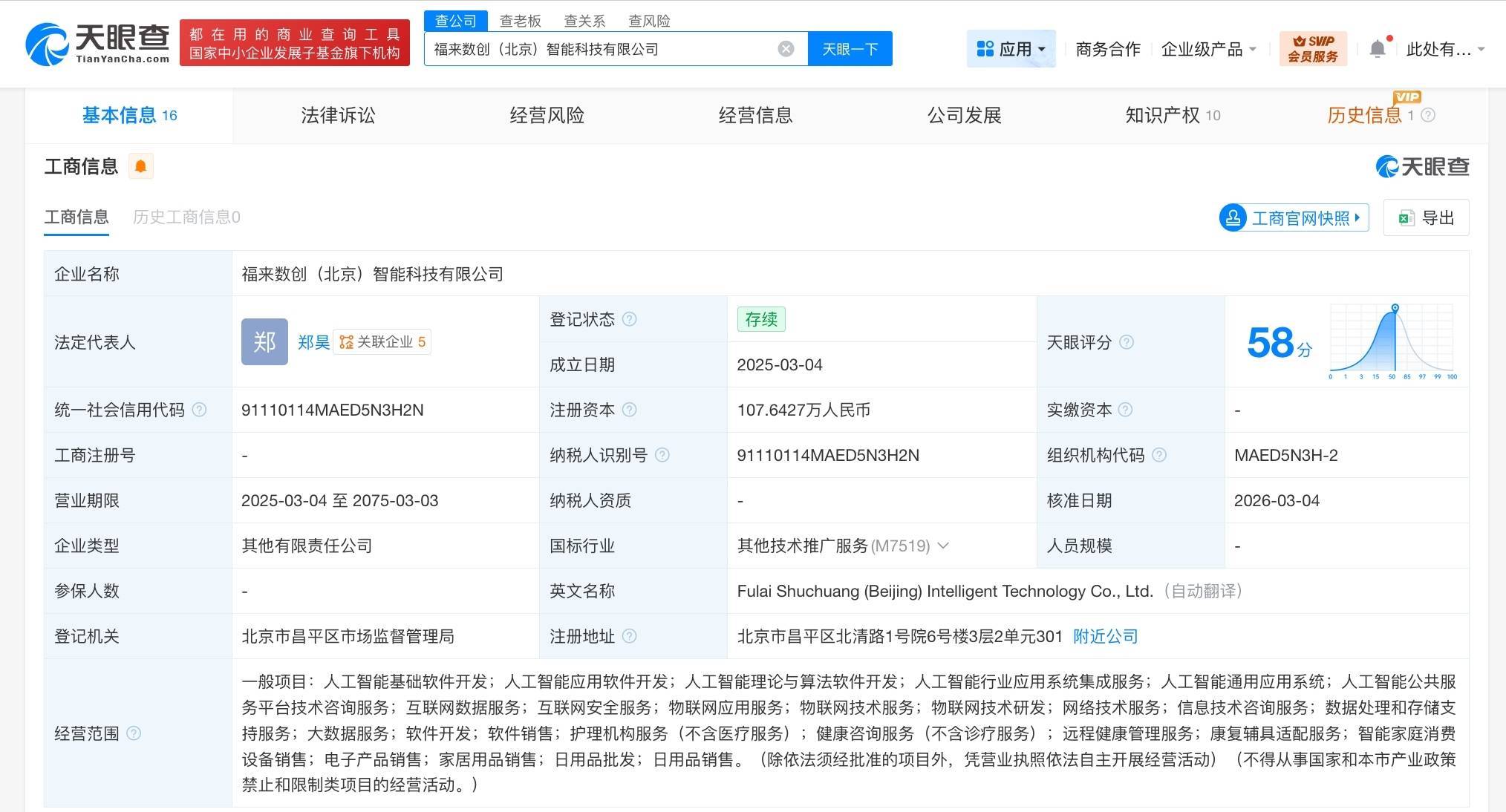Switch to the 法律诉讼 tab

[338, 115]
